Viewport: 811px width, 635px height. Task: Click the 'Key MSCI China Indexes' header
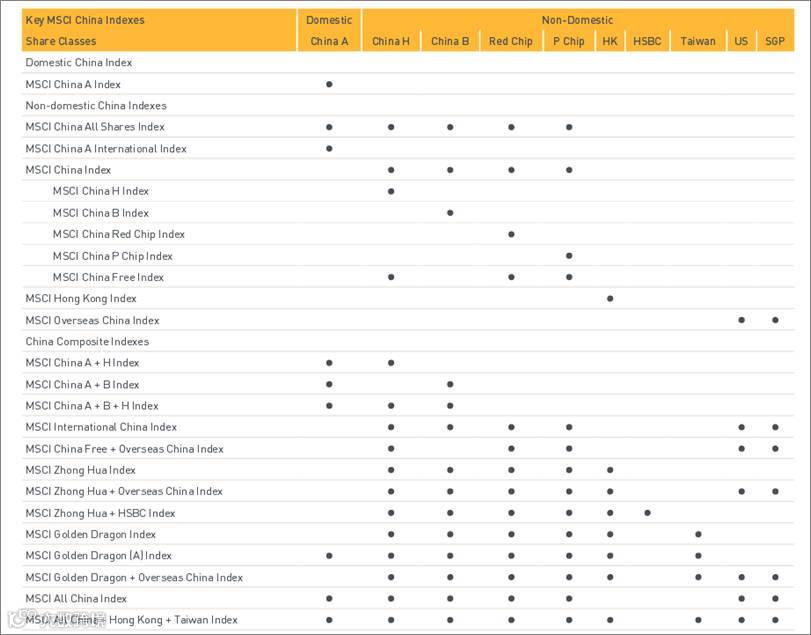click(85, 20)
